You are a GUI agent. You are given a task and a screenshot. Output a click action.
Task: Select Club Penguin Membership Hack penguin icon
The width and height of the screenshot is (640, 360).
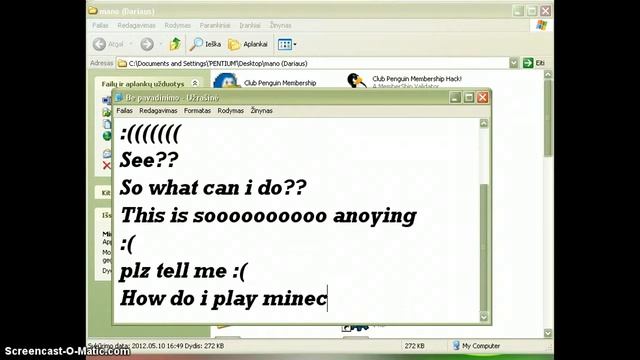(356, 80)
